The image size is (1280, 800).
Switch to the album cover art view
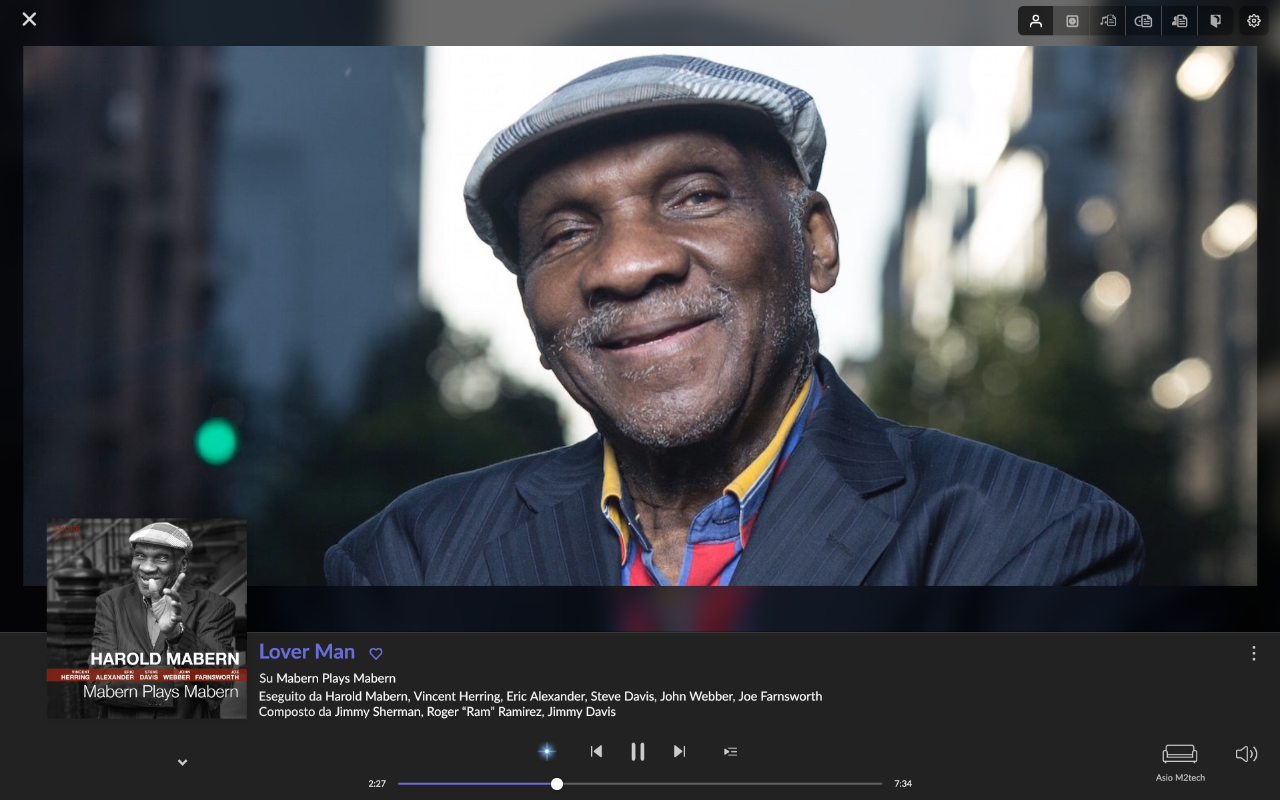click(1072, 21)
